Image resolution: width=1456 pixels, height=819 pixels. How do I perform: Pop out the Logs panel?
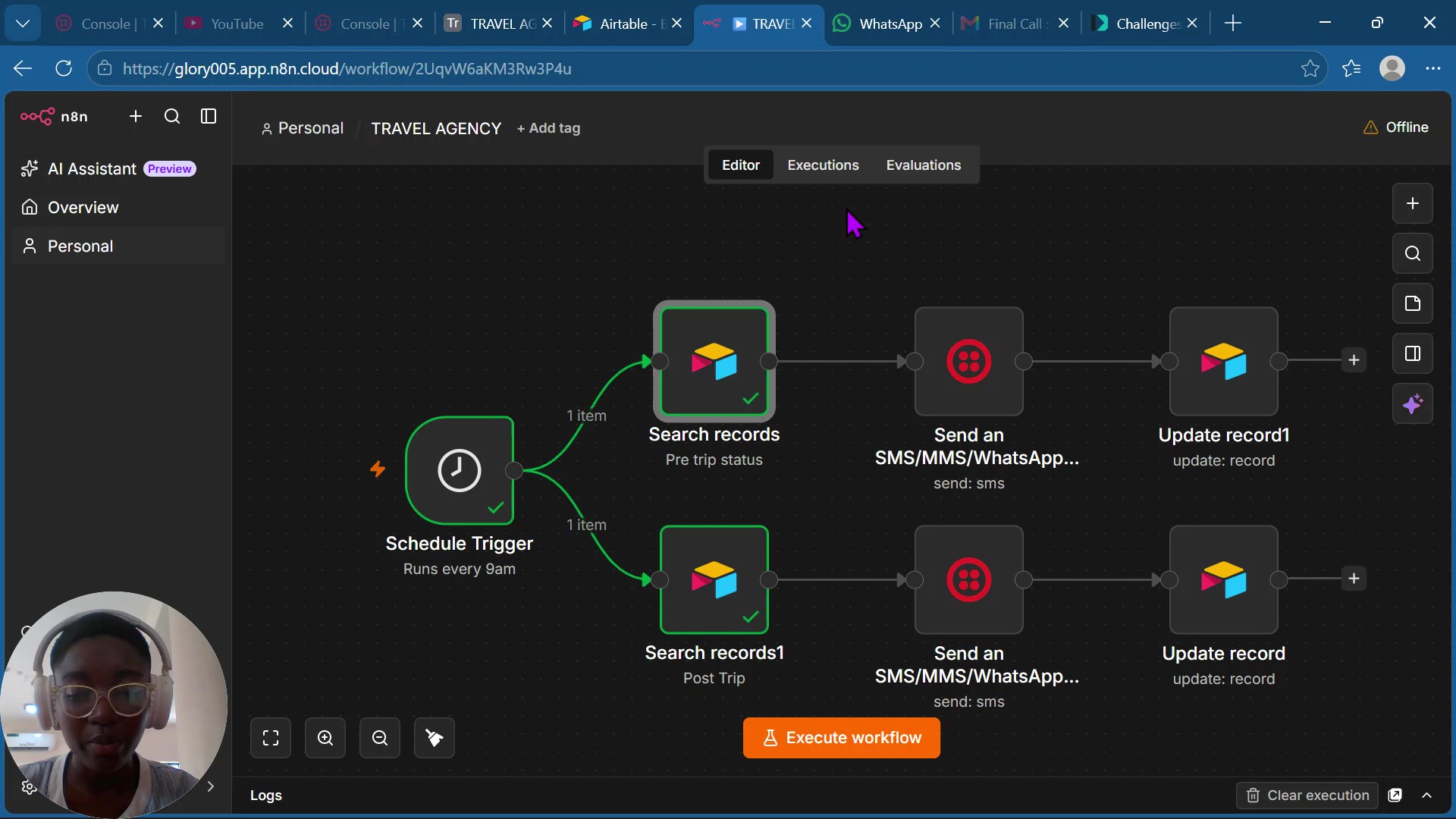1395,795
